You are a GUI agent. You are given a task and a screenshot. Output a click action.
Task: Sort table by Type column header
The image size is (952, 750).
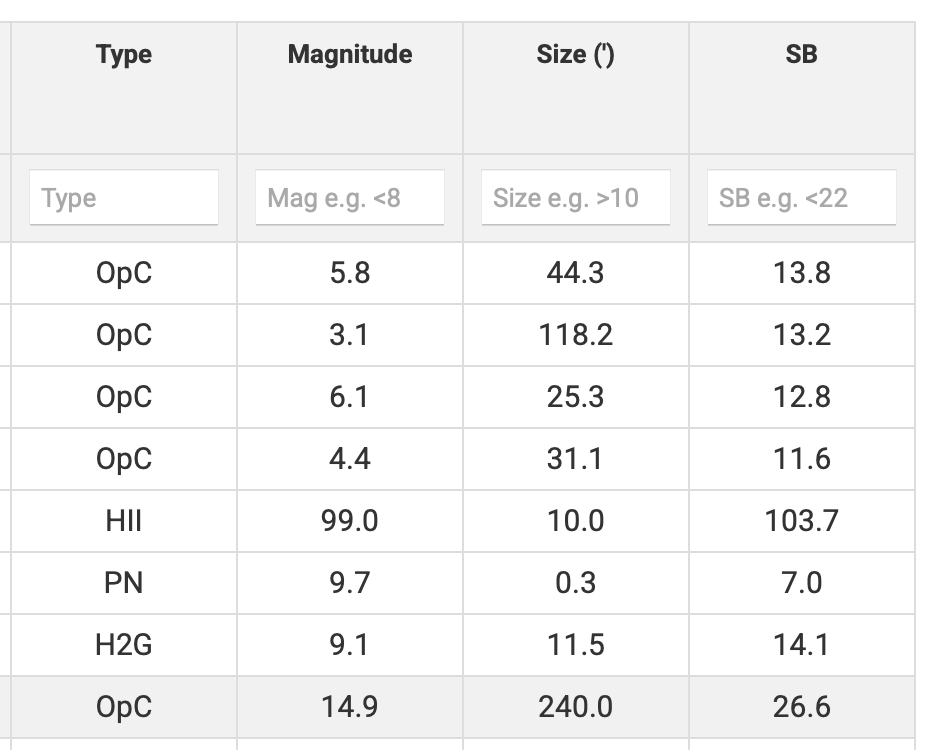point(124,54)
